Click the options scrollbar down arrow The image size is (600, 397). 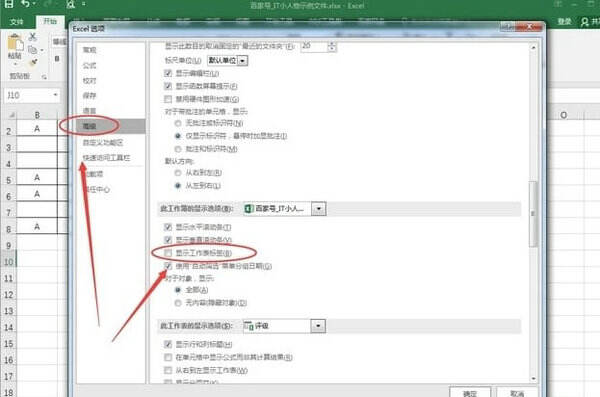(533, 379)
